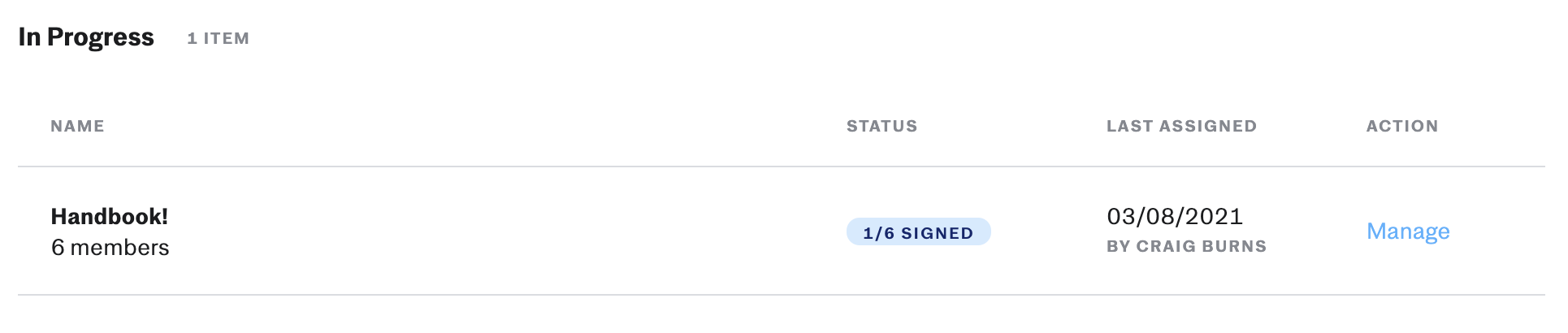The width and height of the screenshot is (1568, 333).
Task: Sort by the NAME column header
Action: pyautogui.click(x=77, y=126)
